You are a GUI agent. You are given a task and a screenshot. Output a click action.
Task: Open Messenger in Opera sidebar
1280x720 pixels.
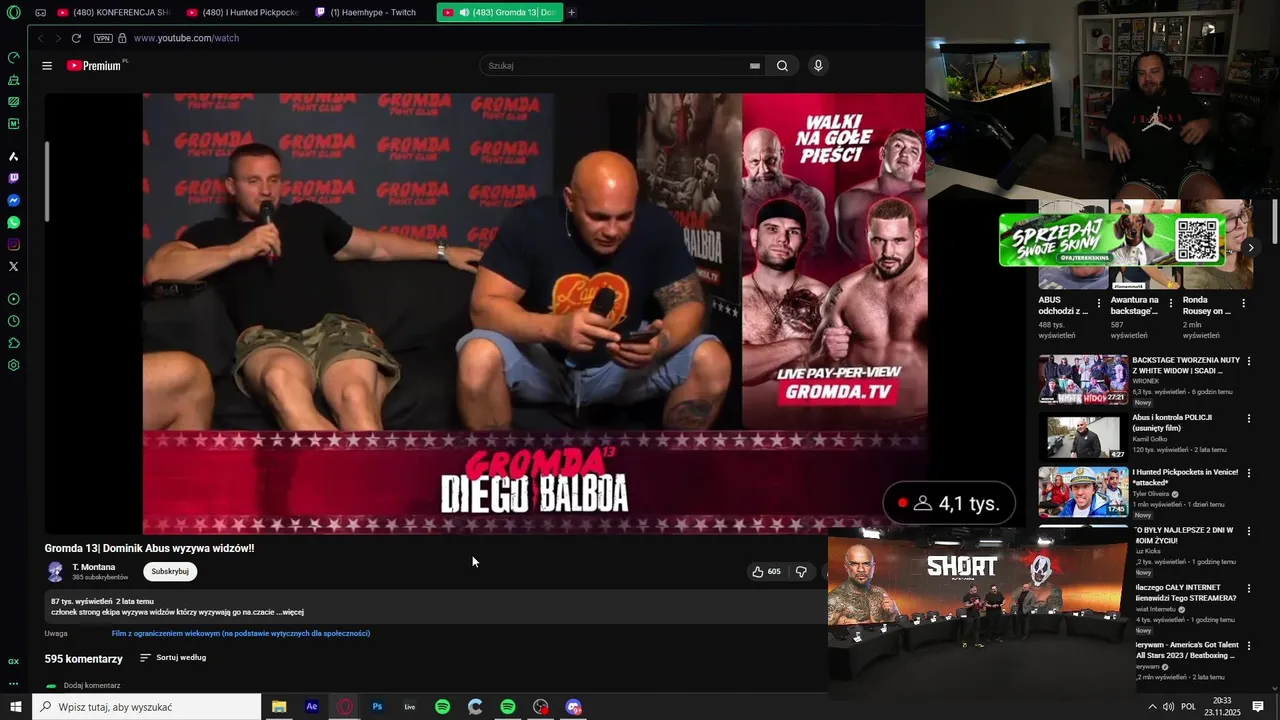click(x=13, y=200)
